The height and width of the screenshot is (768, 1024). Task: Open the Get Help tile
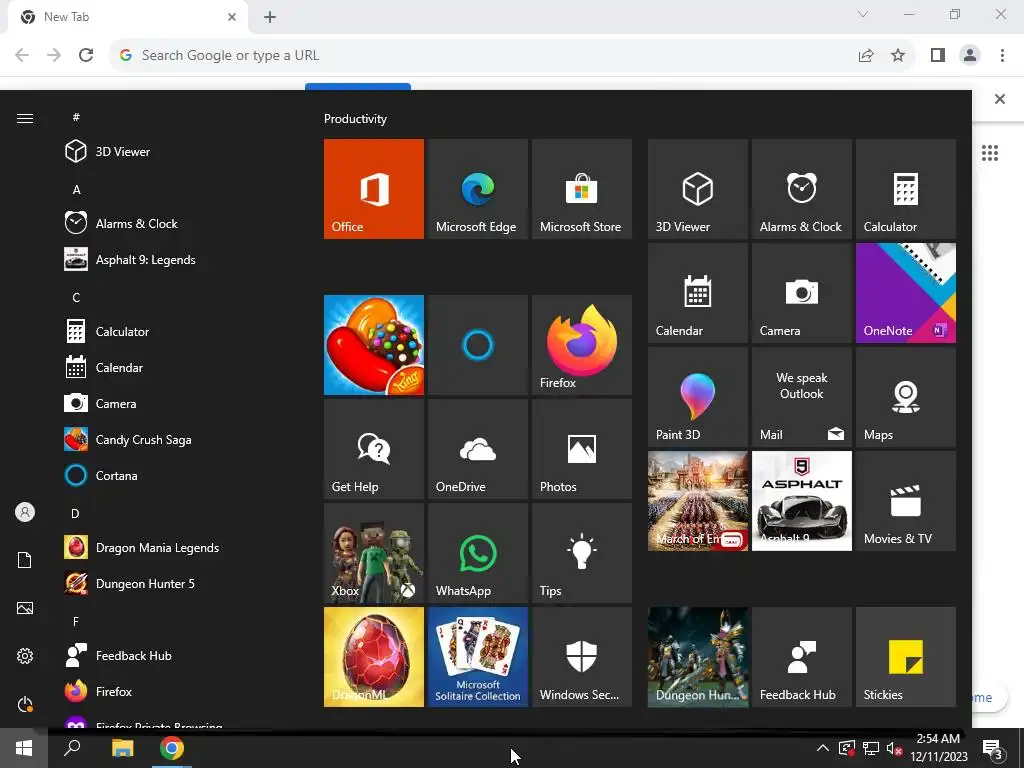(x=374, y=449)
